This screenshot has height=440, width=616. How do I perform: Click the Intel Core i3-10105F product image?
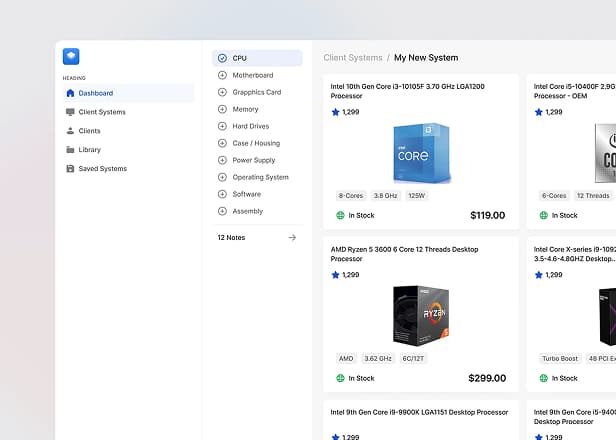[x=421, y=151]
